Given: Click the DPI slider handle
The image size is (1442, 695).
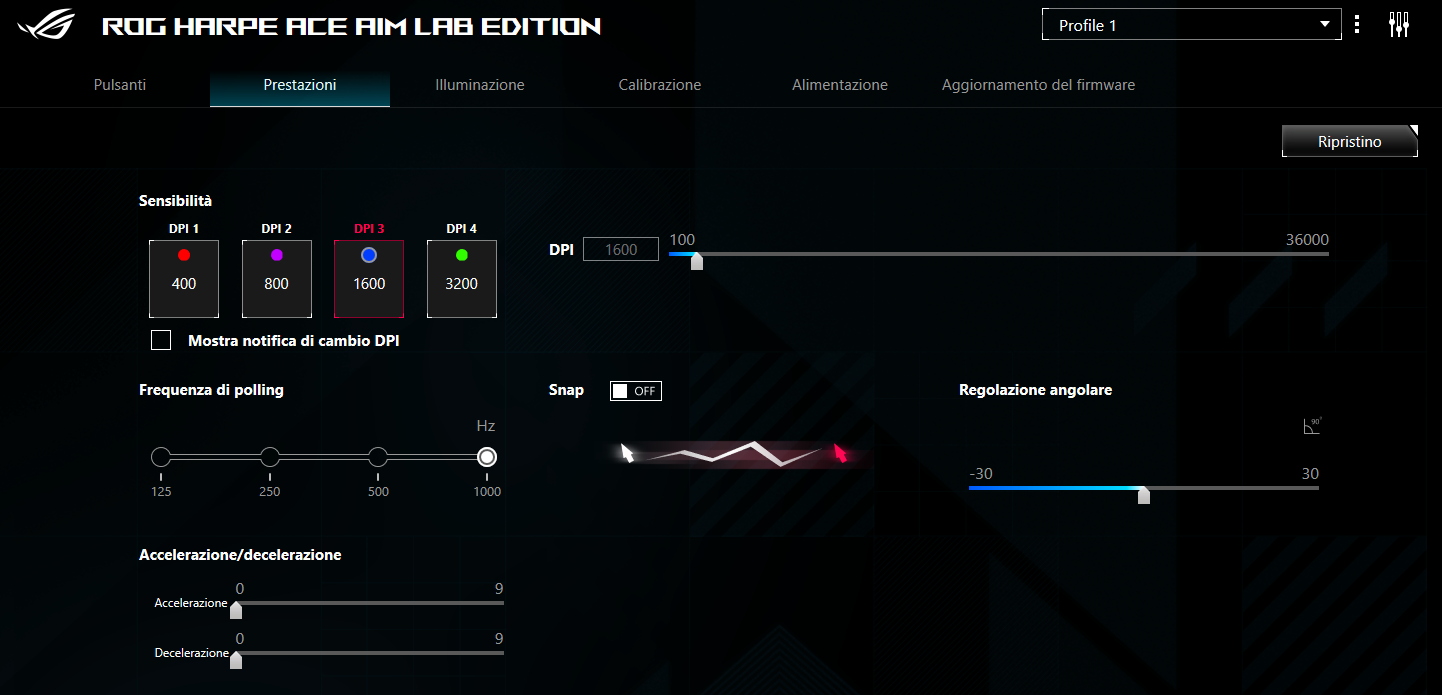Looking at the screenshot, I should pos(697,261).
